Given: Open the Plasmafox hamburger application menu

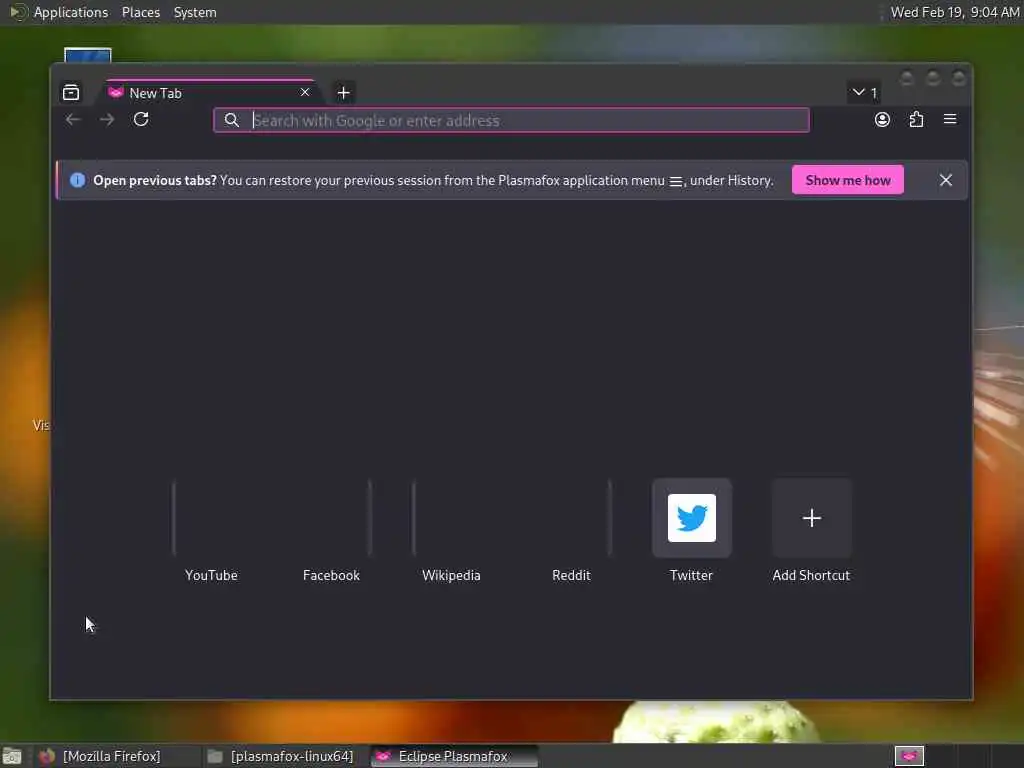Looking at the screenshot, I should 950,120.
